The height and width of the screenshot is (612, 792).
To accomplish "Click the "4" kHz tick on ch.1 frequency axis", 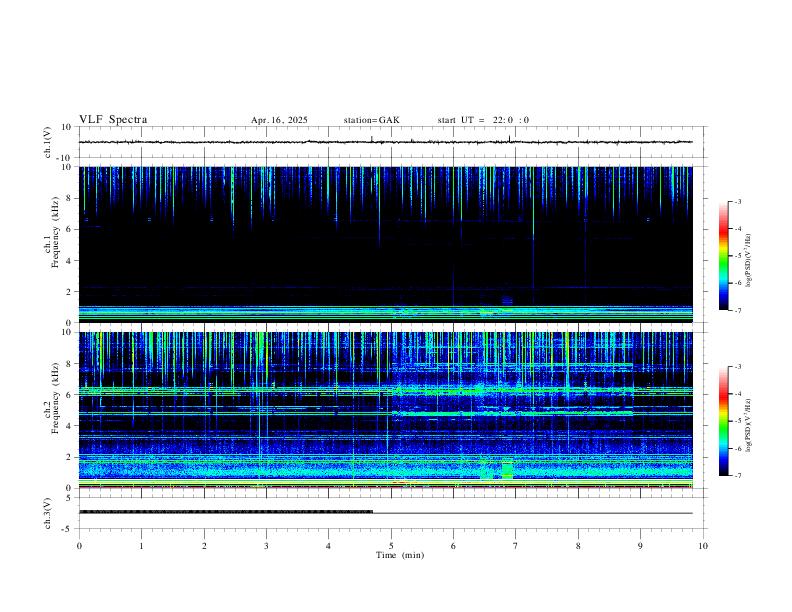I will pyautogui.click(x=69, y=261).
